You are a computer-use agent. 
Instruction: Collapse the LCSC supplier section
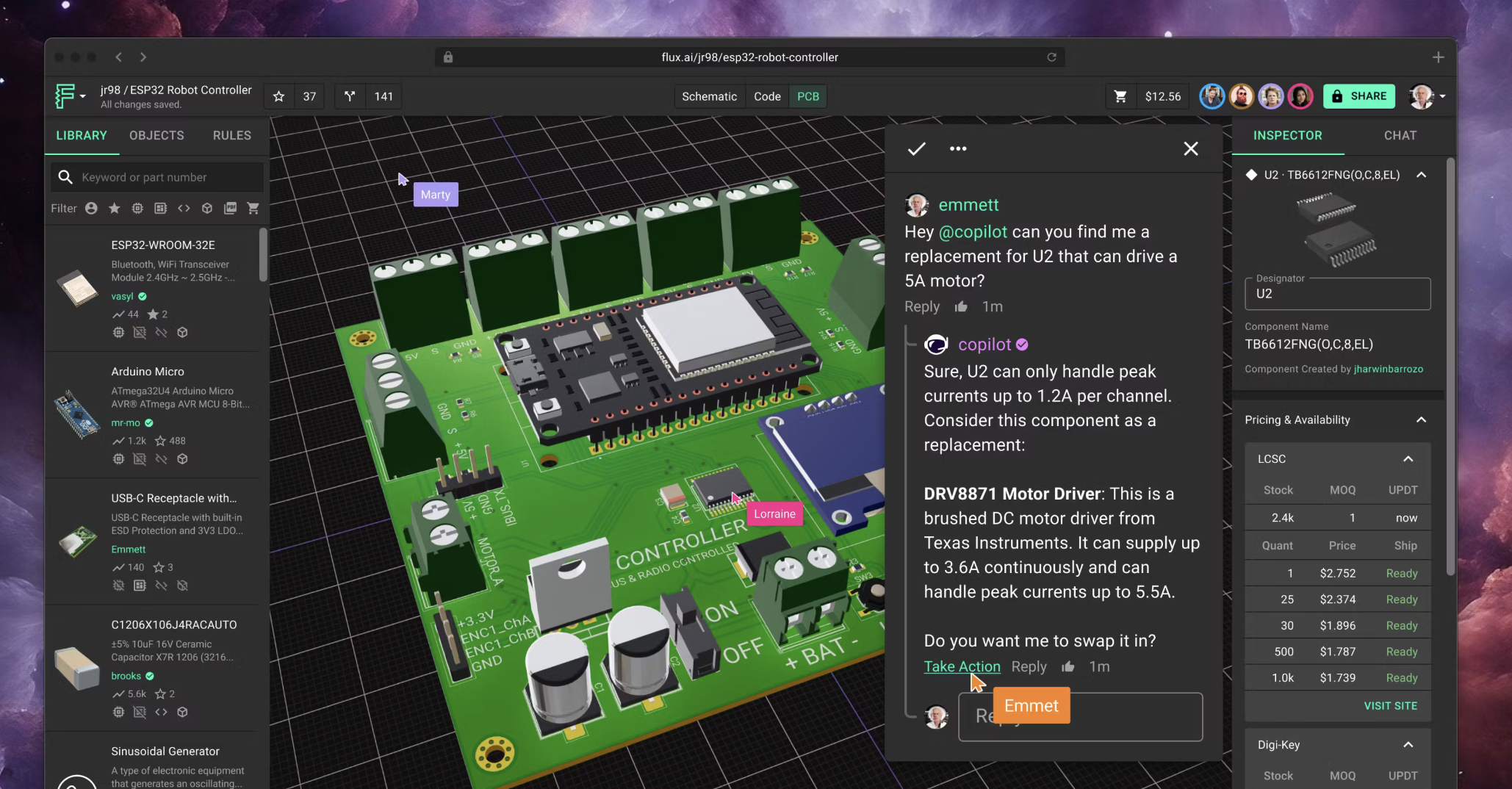click(1408, 459)
